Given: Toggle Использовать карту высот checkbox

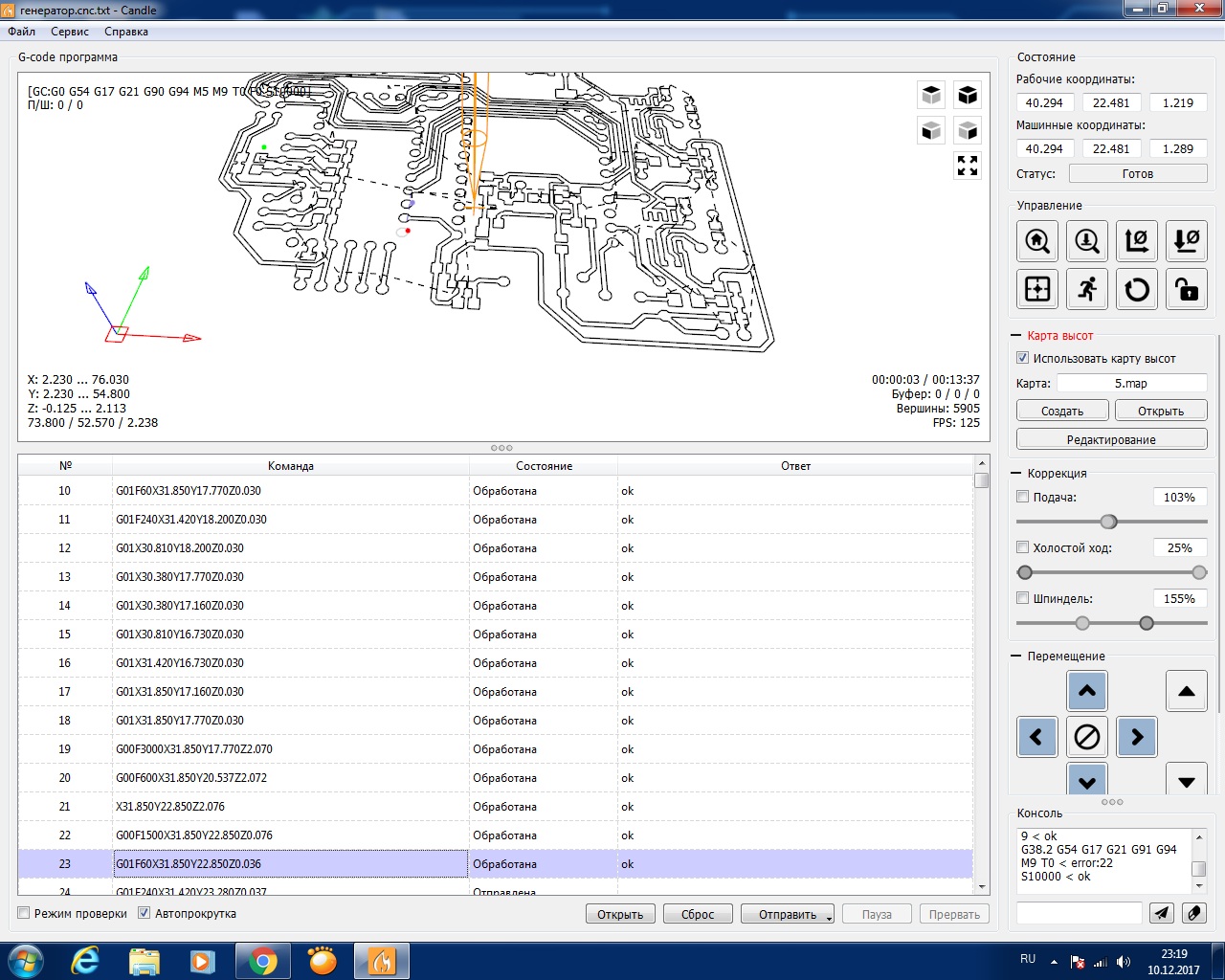Looking at the screenshot, I should pos(1023,358).
